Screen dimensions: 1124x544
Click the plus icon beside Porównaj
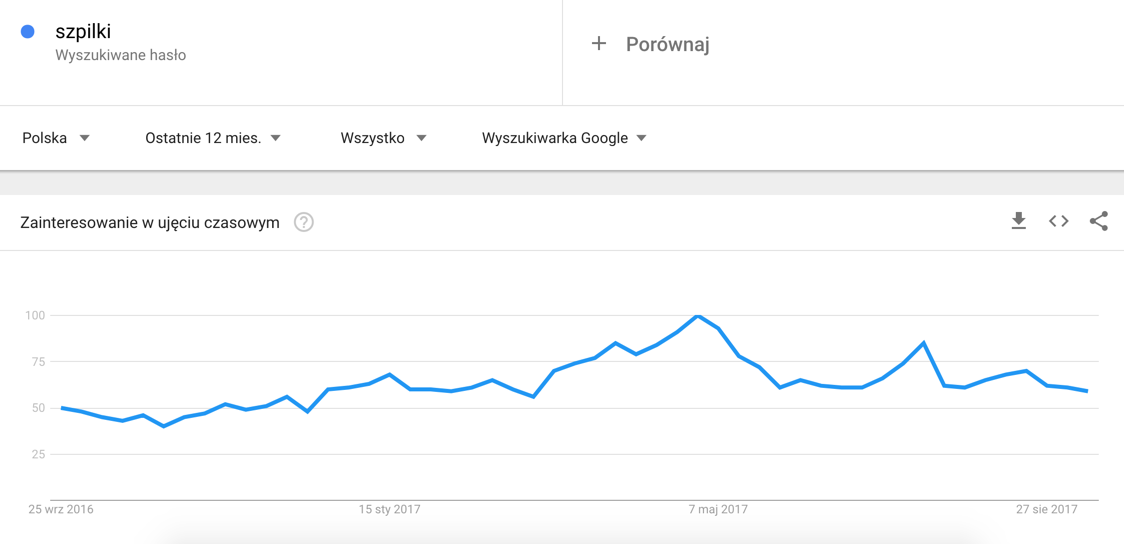[599, 43]
